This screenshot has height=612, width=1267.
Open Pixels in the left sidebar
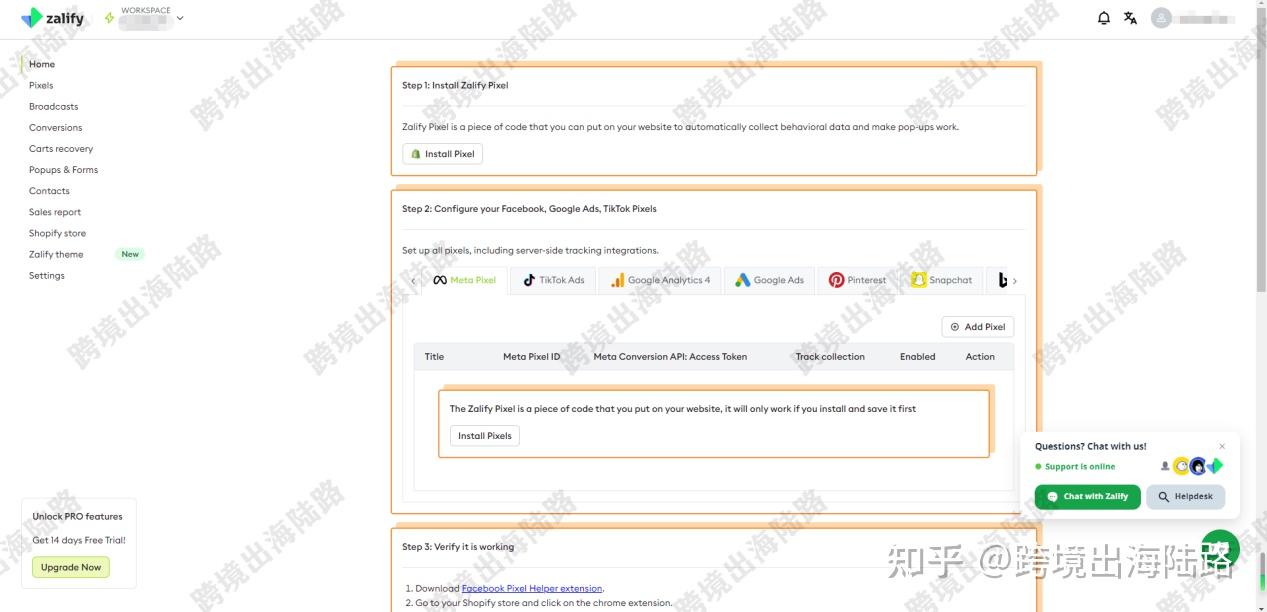(x=40, y=85)
